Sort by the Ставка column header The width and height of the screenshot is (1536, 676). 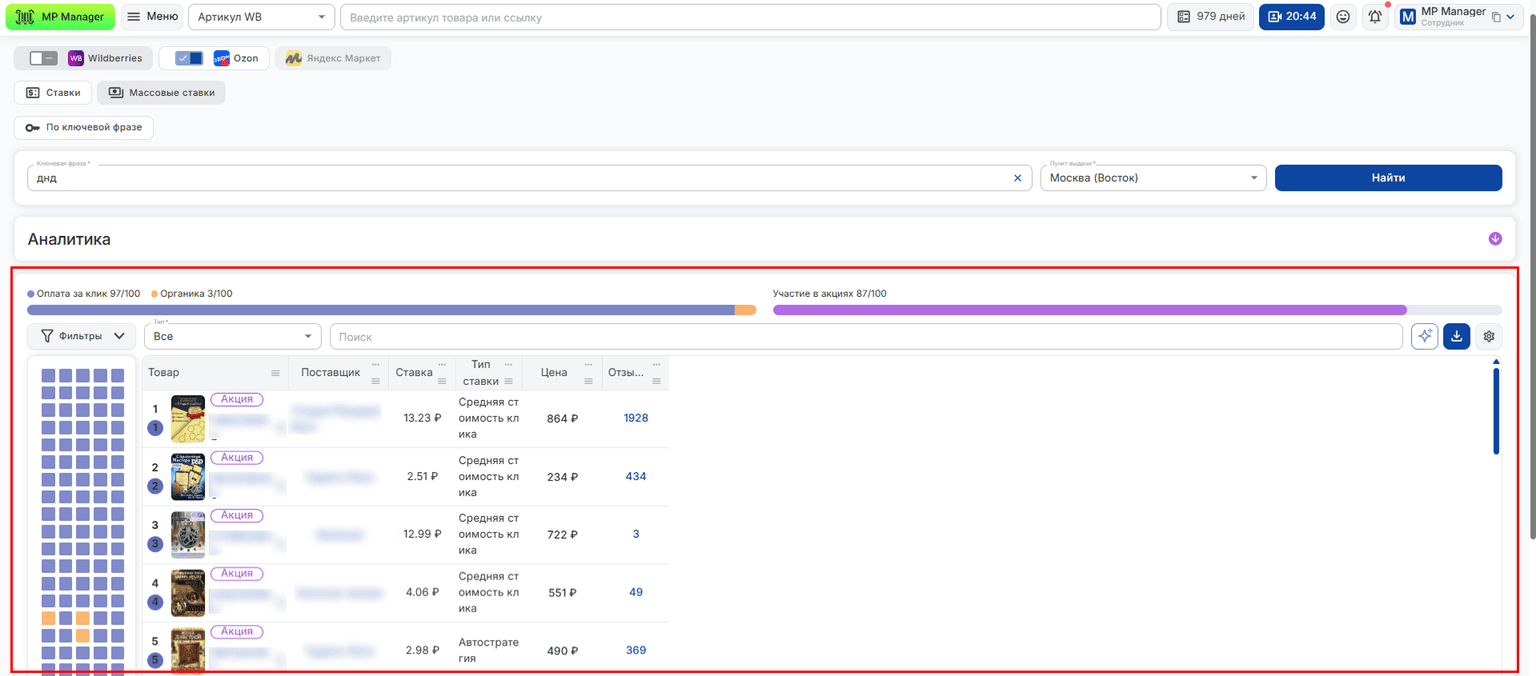click(414, 373)
